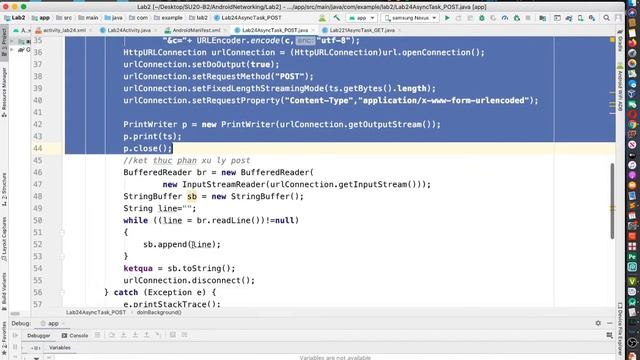Image resolution: width=640 pixels, height=360 pixels.
Task: Click Lab24AsyncTask_POST in bottom breadcrumb
Action: click(x=96, y=312)
